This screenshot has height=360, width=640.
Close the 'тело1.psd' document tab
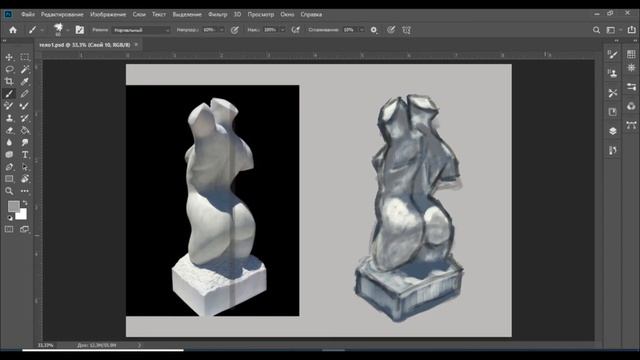pos(136,44)
